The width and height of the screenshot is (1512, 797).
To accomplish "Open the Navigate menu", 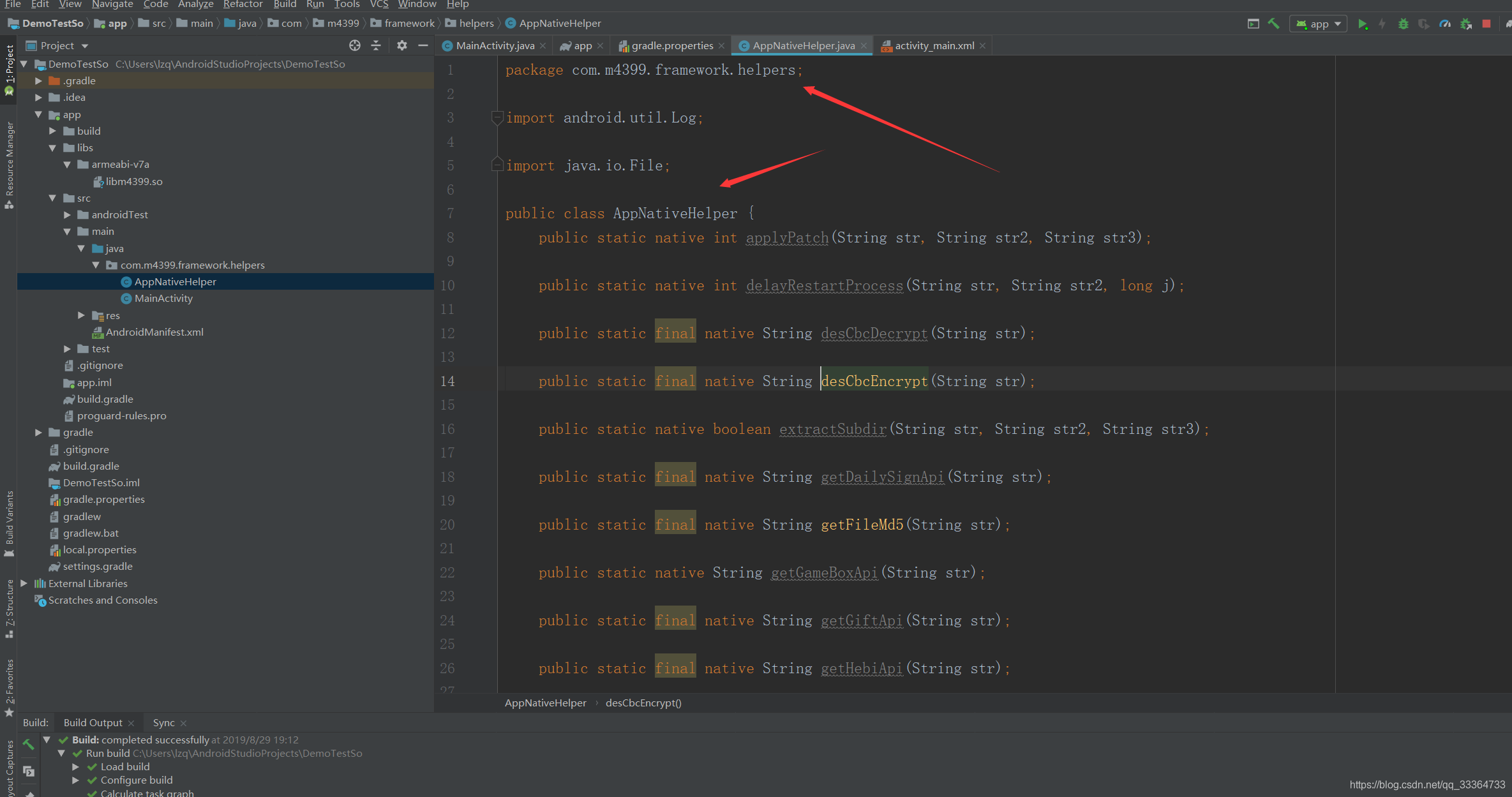I will tap(112, 4).
